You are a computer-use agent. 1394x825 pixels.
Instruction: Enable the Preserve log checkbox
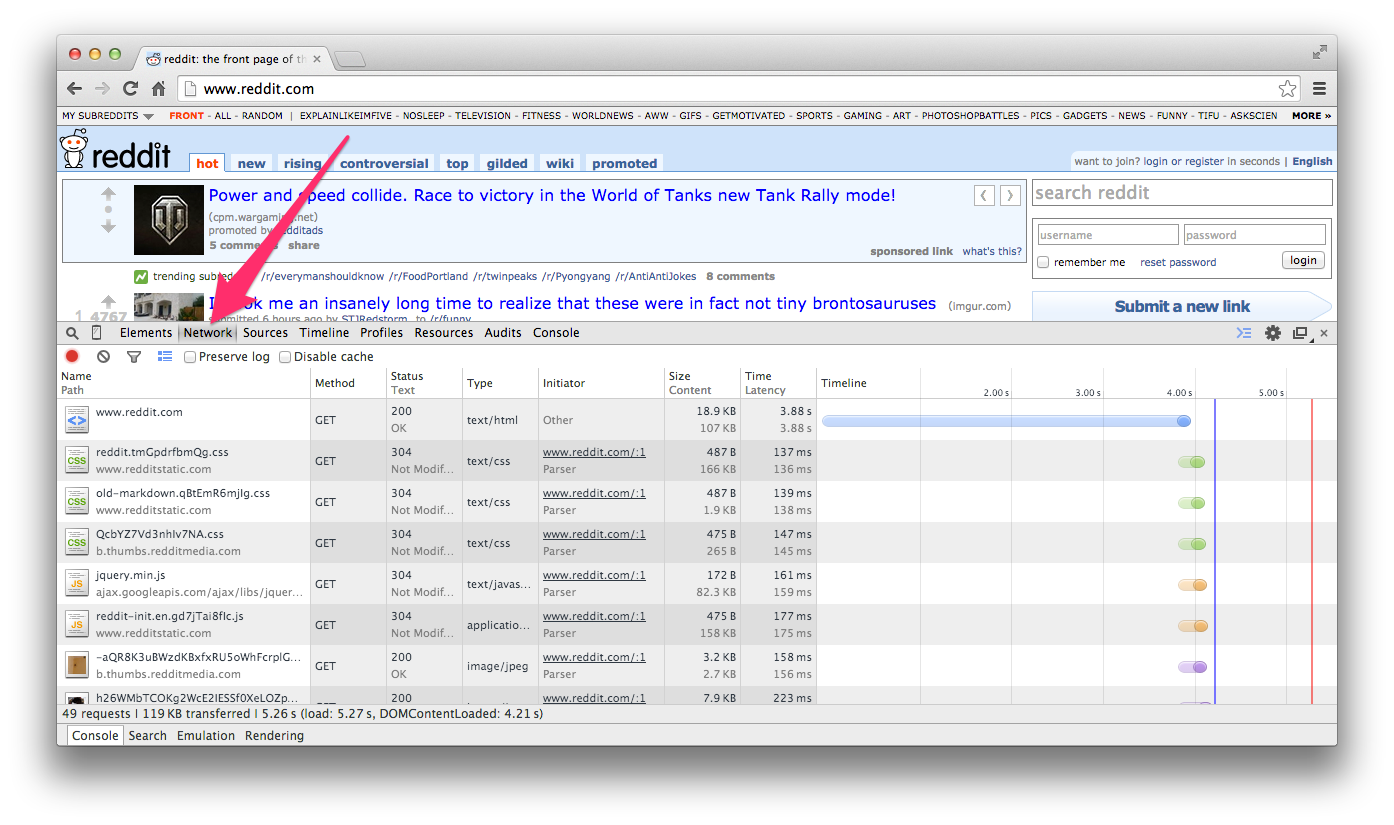(x=190, y=357)
